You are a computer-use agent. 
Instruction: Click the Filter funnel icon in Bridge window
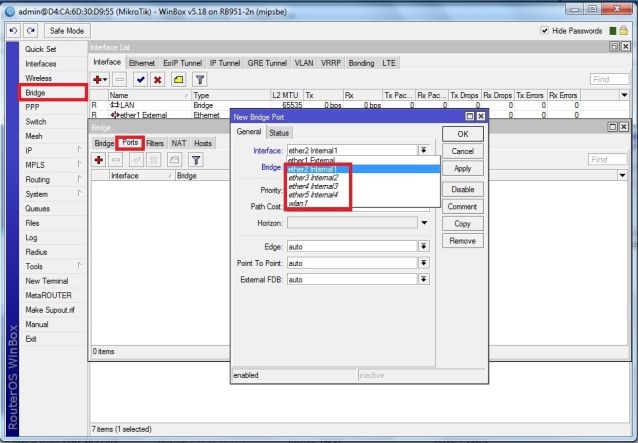[x=196, y=160]
